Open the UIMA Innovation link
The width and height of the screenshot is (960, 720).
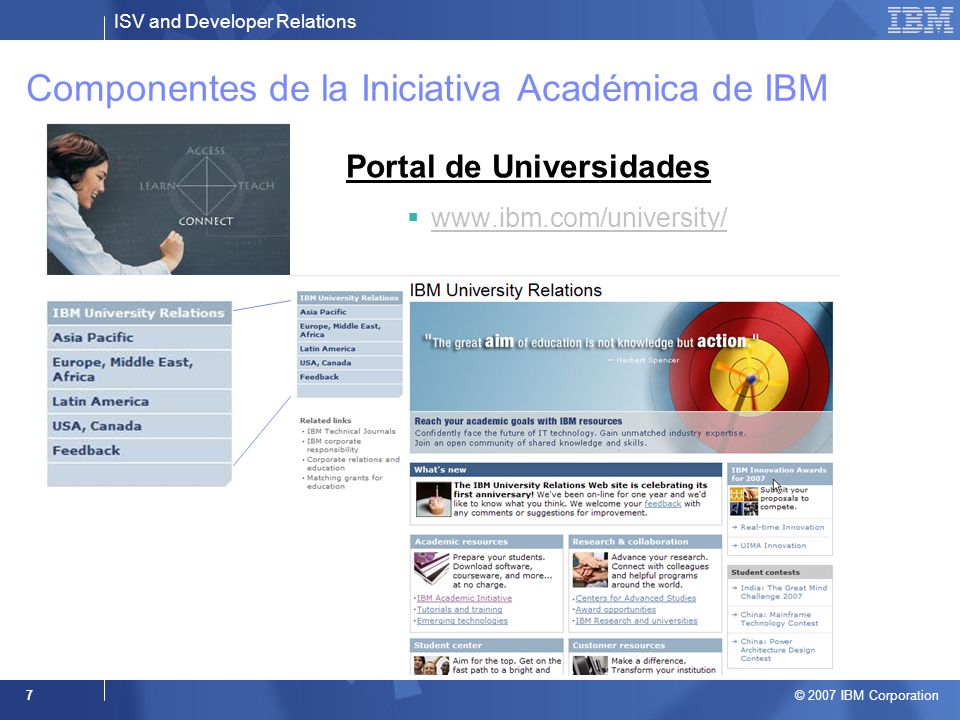click(773, 546)
